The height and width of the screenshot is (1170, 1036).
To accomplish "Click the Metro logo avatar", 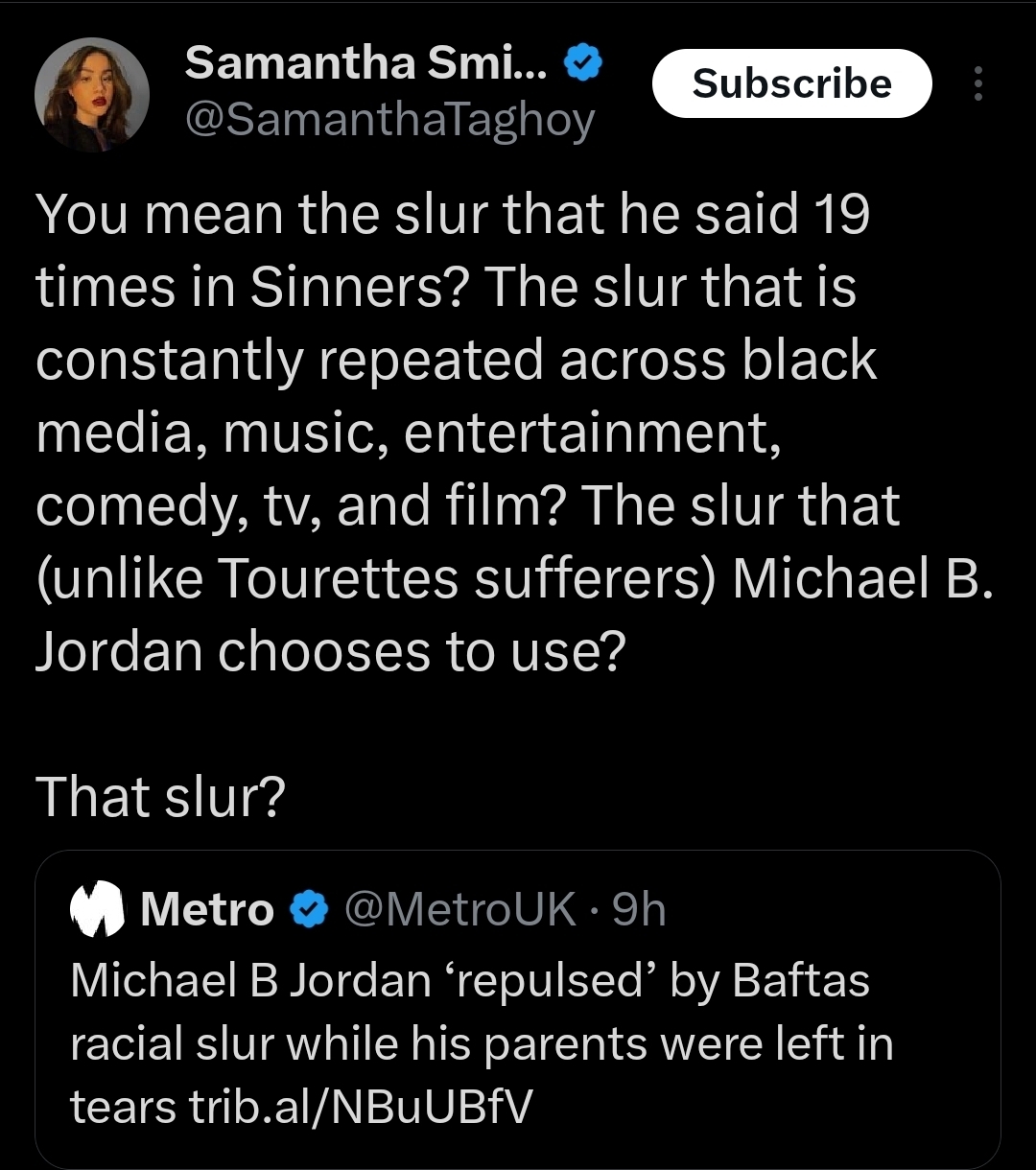I will coord(97,909).
